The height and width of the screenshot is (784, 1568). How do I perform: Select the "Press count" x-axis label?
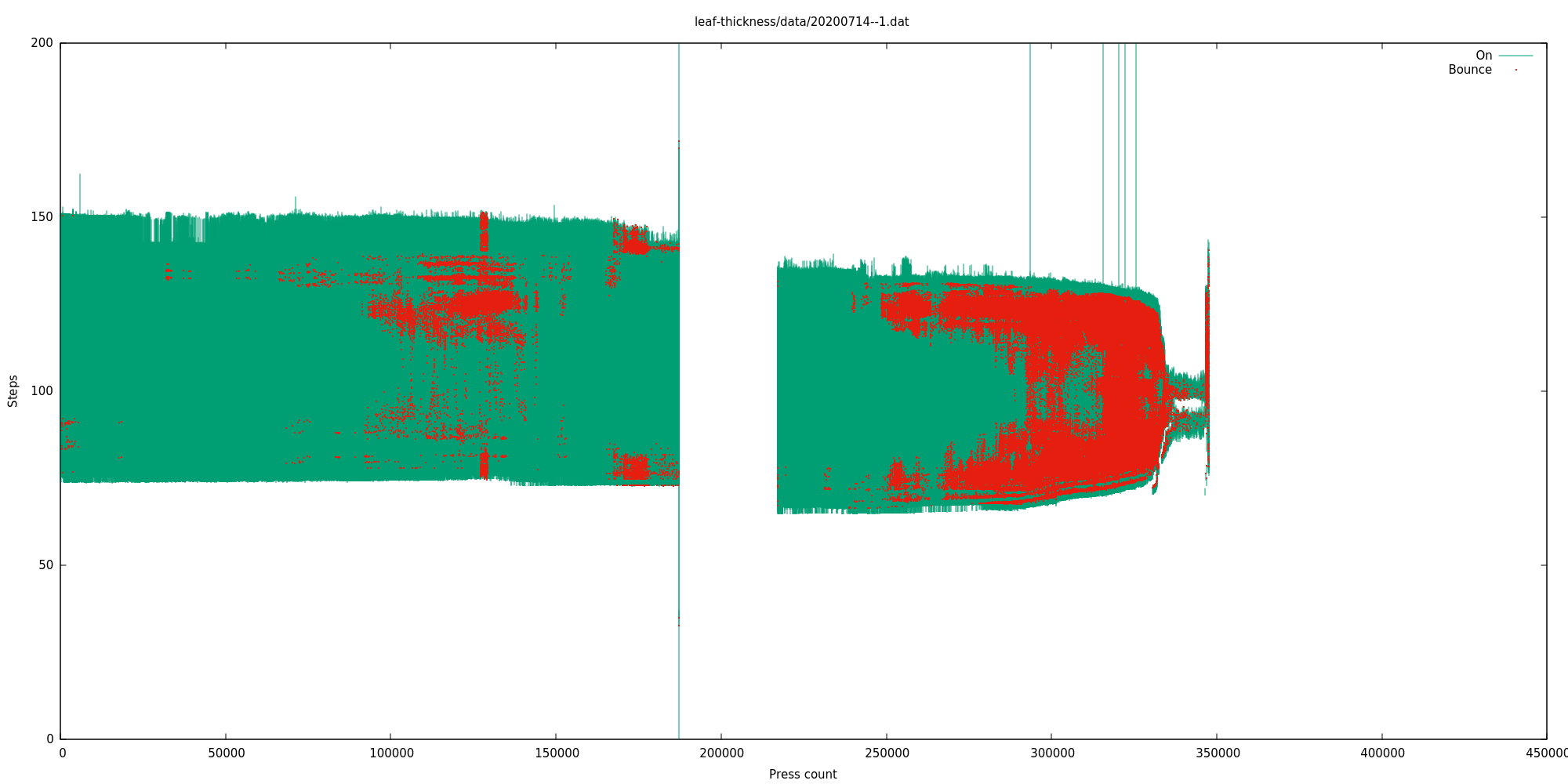click(802, 775)
